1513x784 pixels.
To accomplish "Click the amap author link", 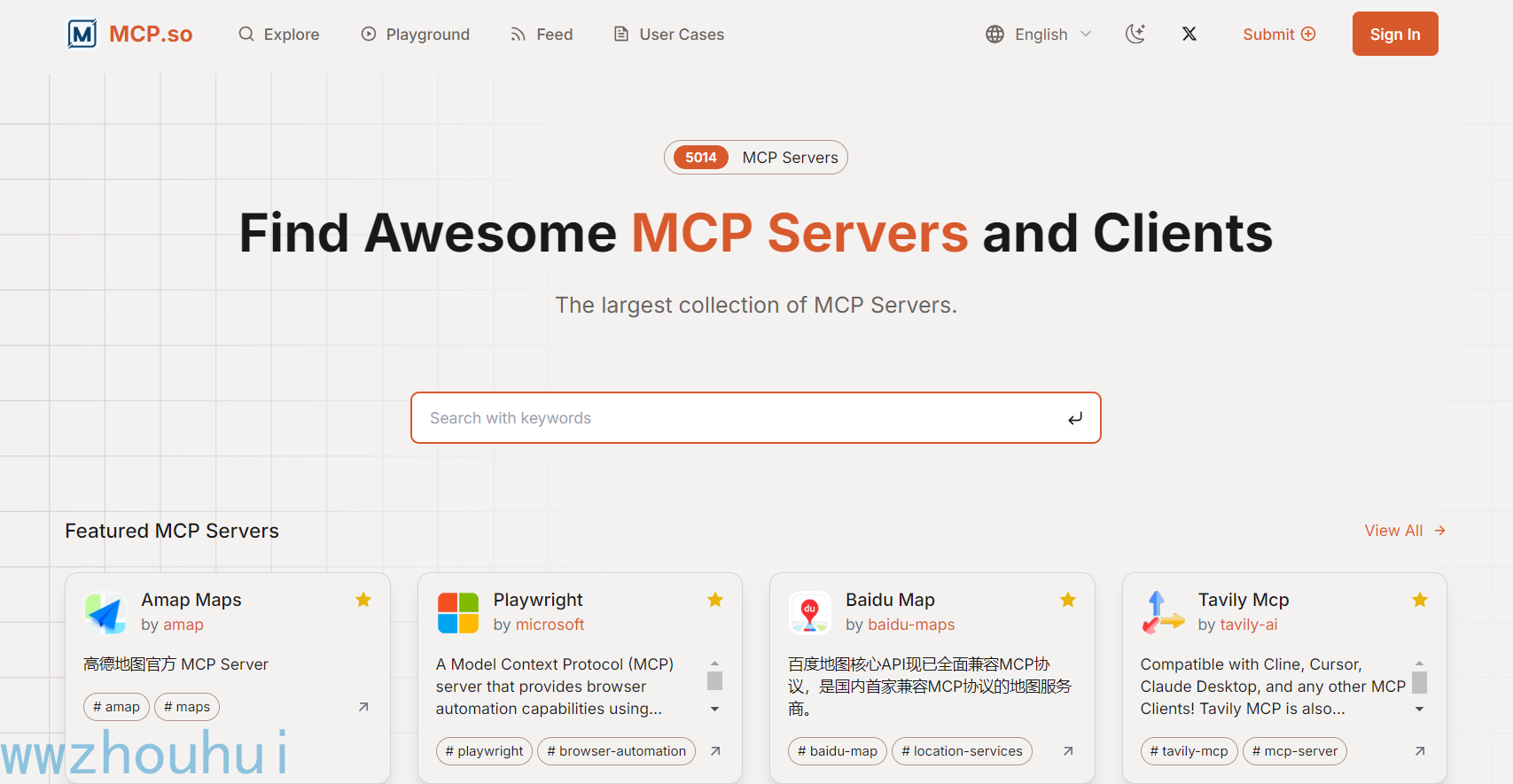I will [x=183, y=625].
